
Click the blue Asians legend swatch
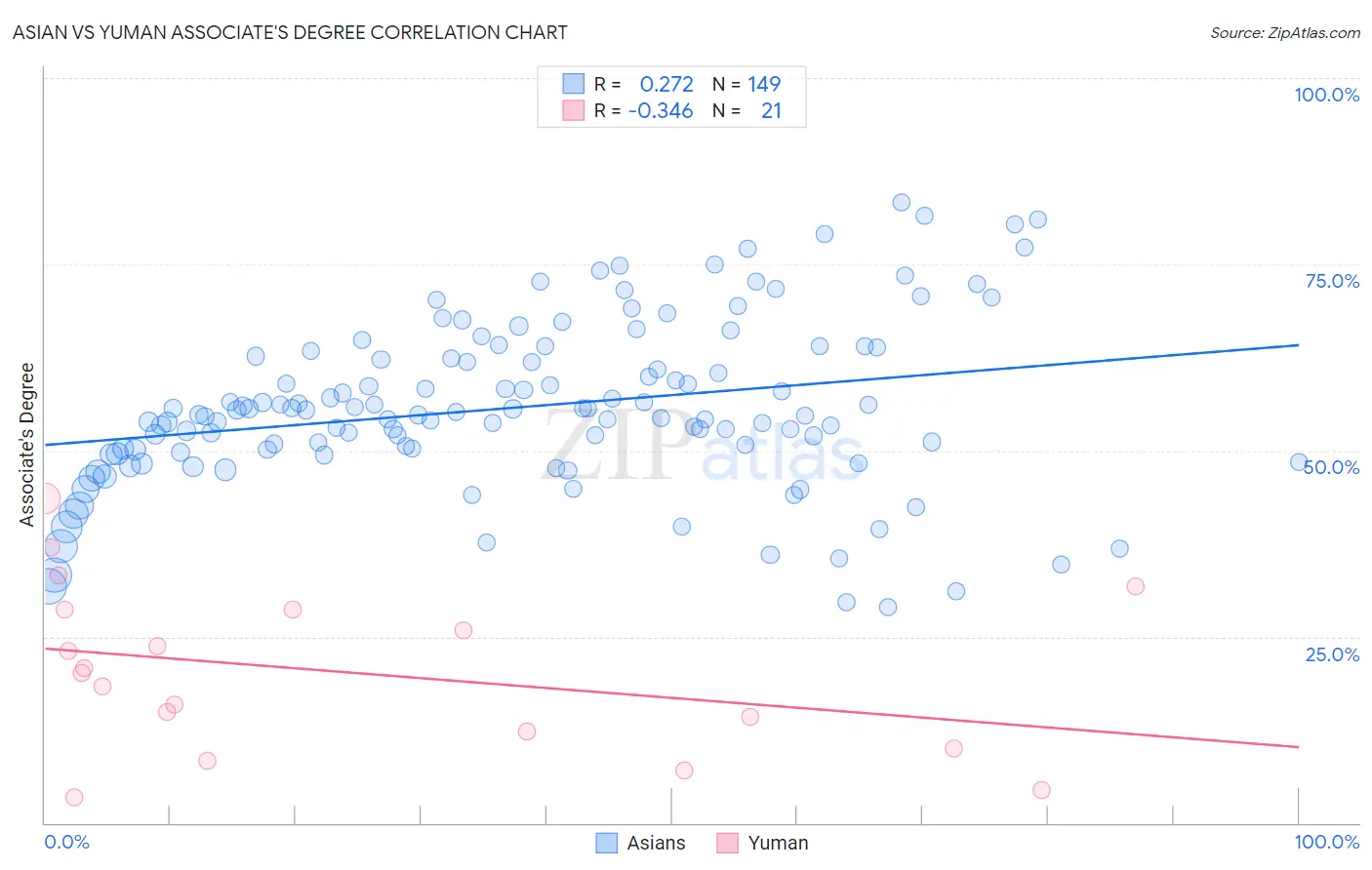tap(606, 843)
